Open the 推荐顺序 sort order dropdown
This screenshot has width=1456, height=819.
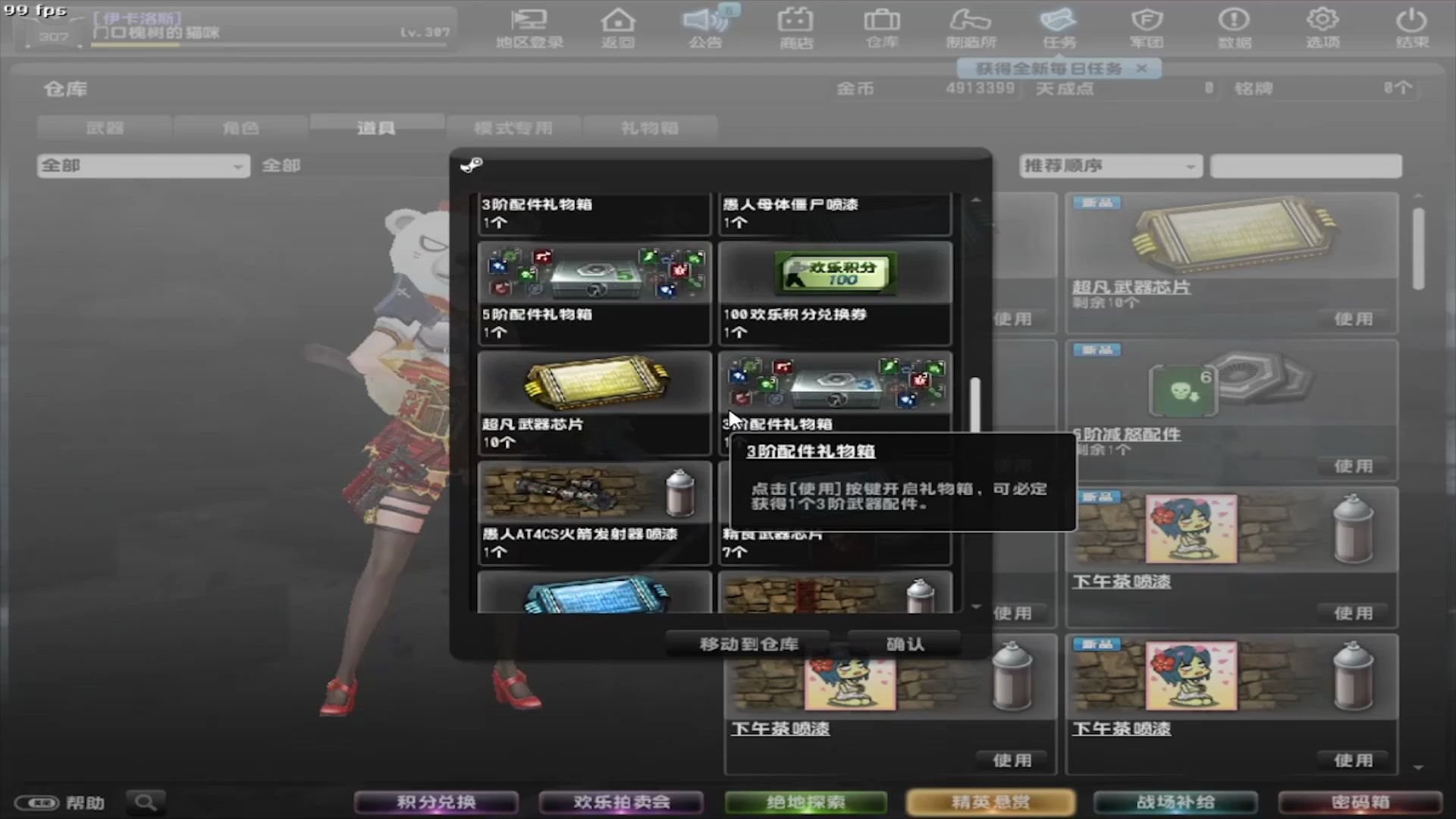click(1110, 165)
